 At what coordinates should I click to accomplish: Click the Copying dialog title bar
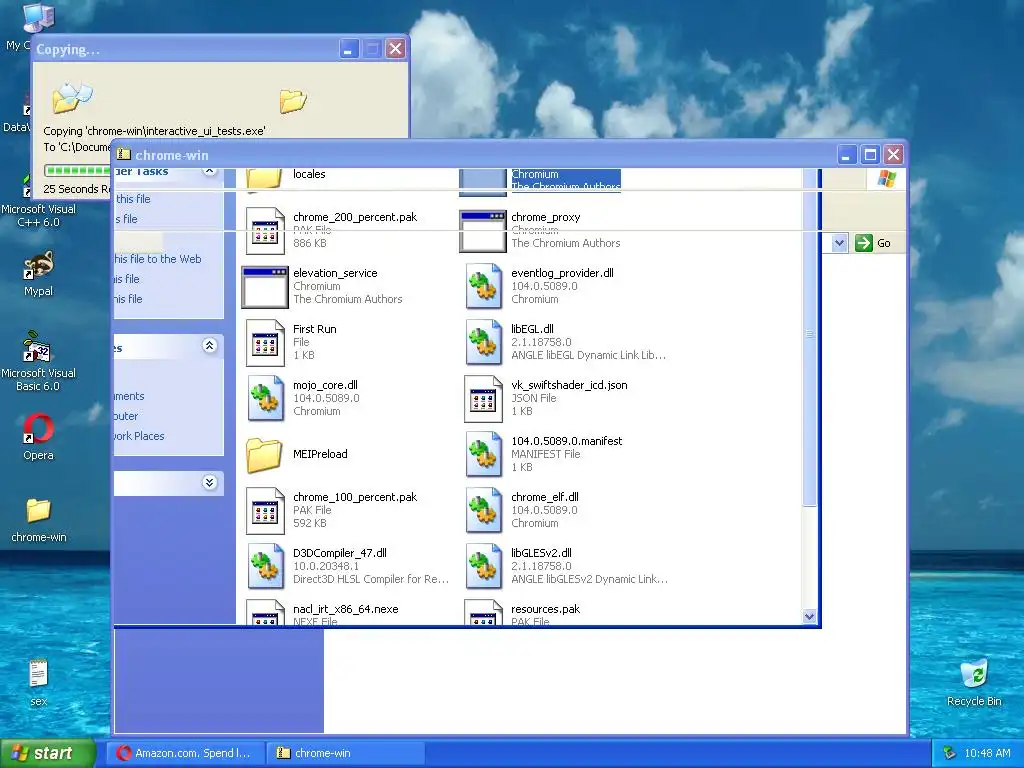coord(220,49)
